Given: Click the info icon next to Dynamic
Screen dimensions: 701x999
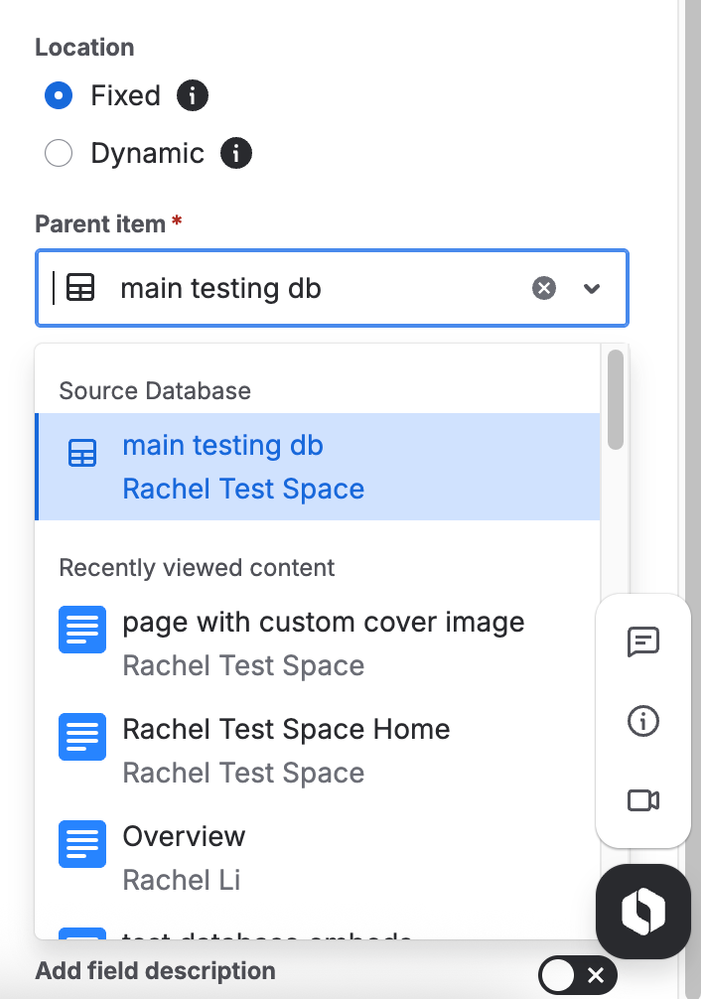Looking at the screenshot, I should [x=236, y=154].
